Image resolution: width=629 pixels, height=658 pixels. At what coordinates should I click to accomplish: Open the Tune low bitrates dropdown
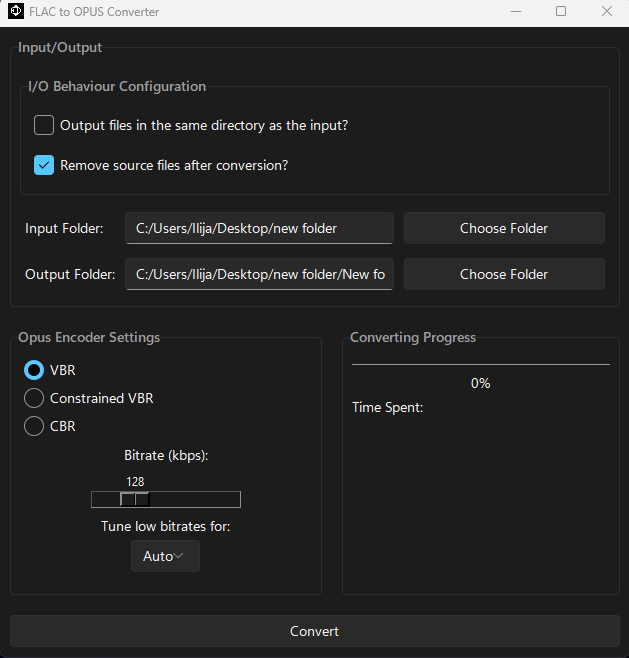[165, 556]
